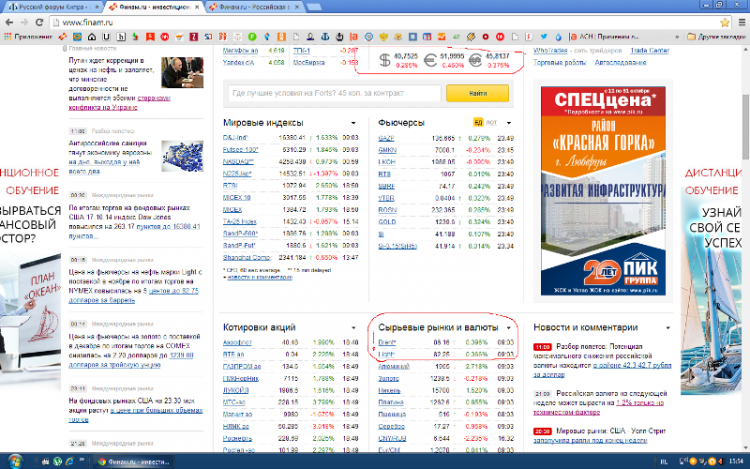
Task: Select the grey toggle option in Фьючерсы header
Action: point(491,123)
